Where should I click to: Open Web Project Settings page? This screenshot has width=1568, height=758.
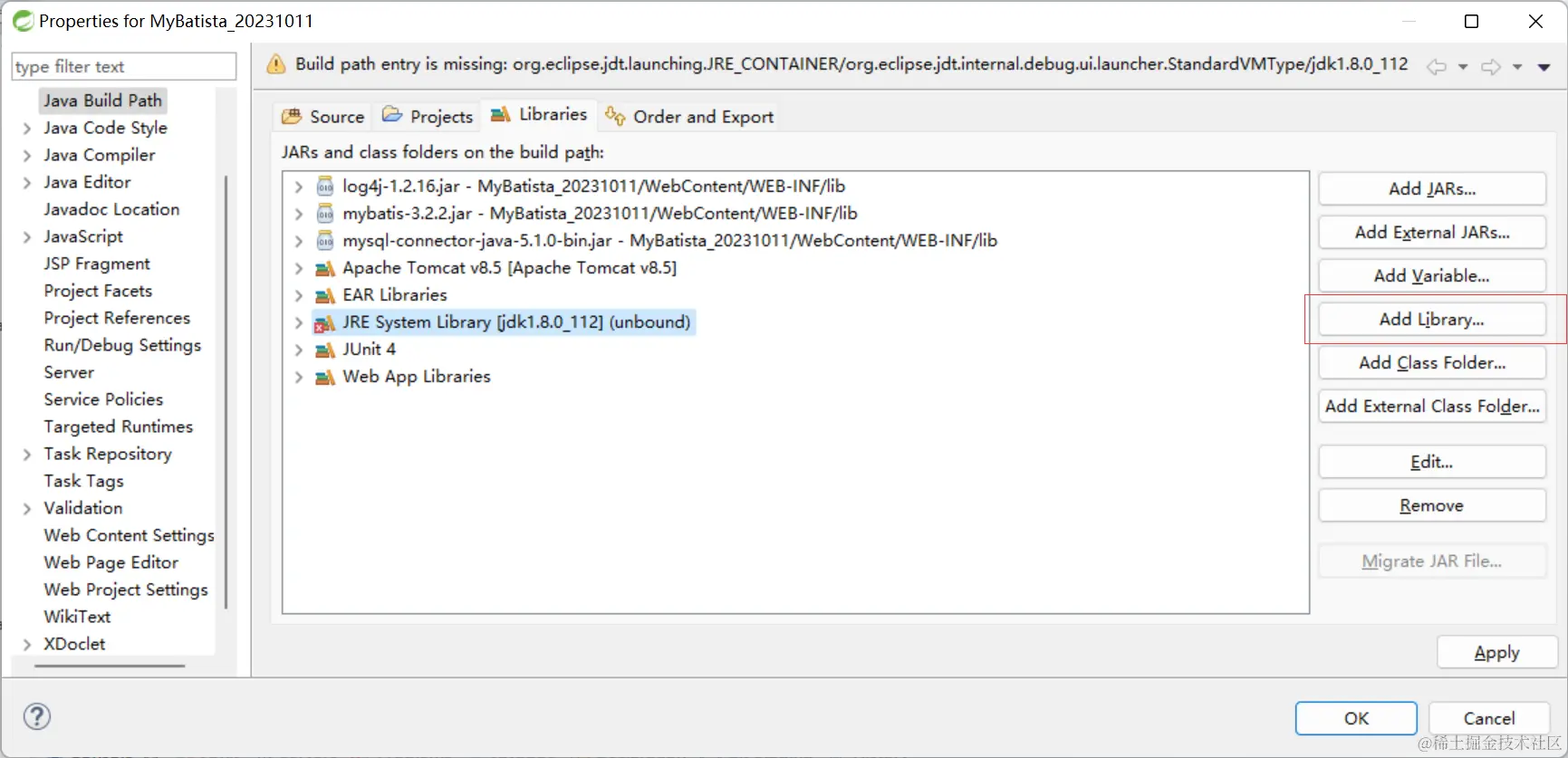click(x=126, y=590)
